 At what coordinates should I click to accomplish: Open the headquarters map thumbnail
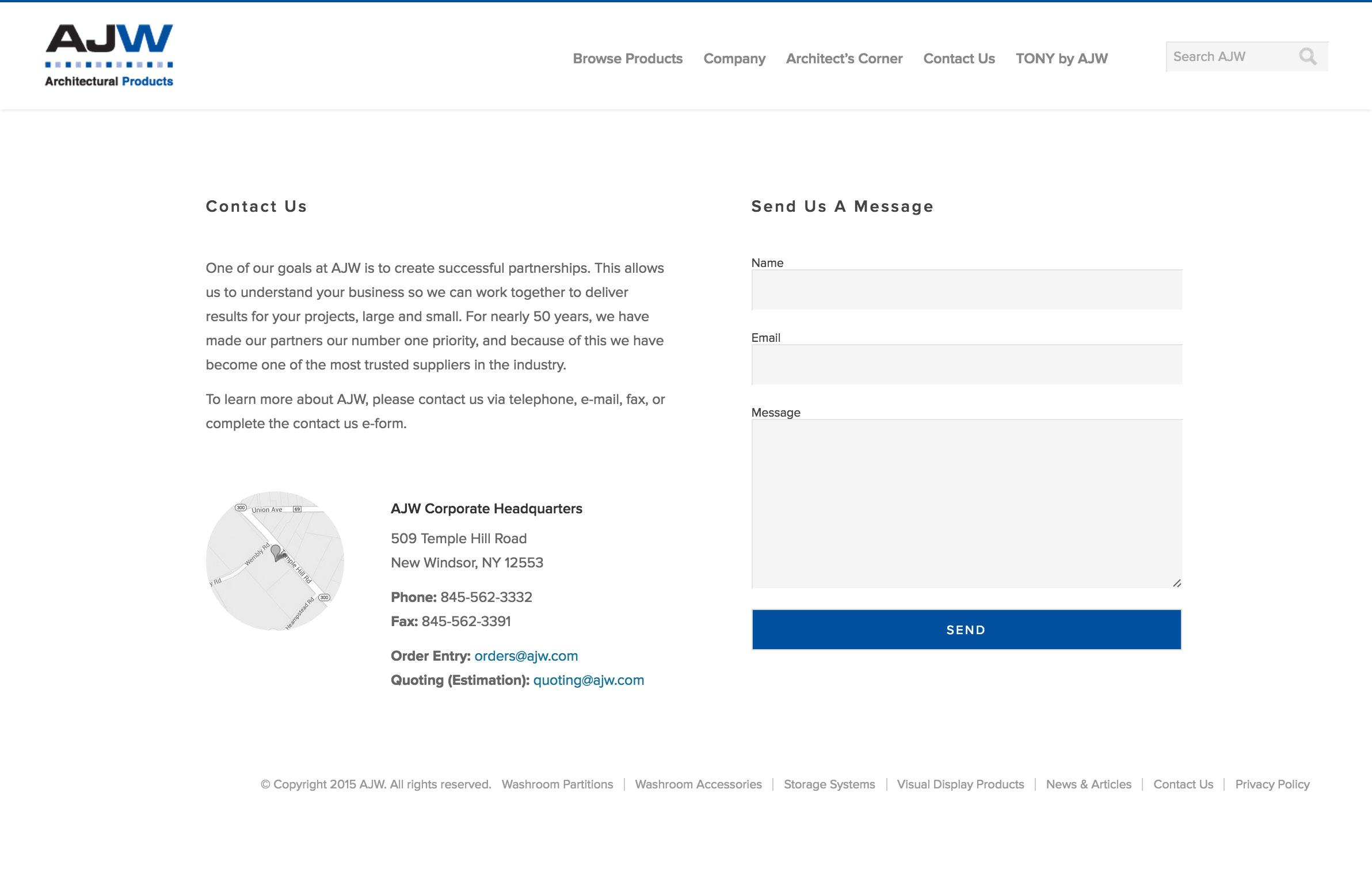coord(275,561)
